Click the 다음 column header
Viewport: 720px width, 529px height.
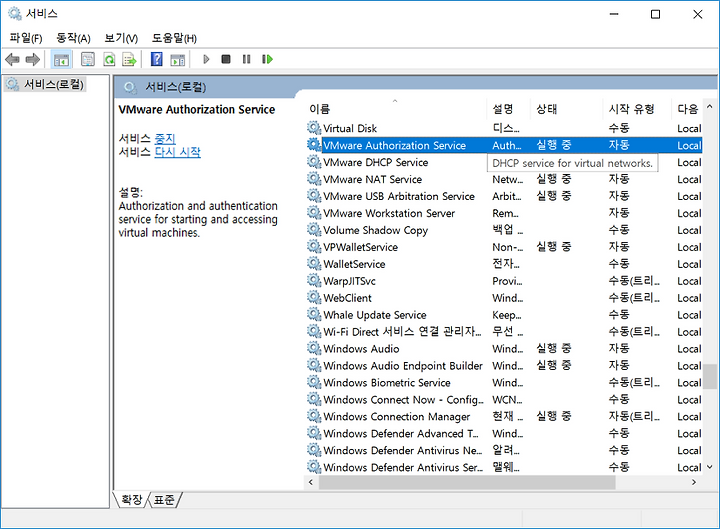(x=687, y=109)
